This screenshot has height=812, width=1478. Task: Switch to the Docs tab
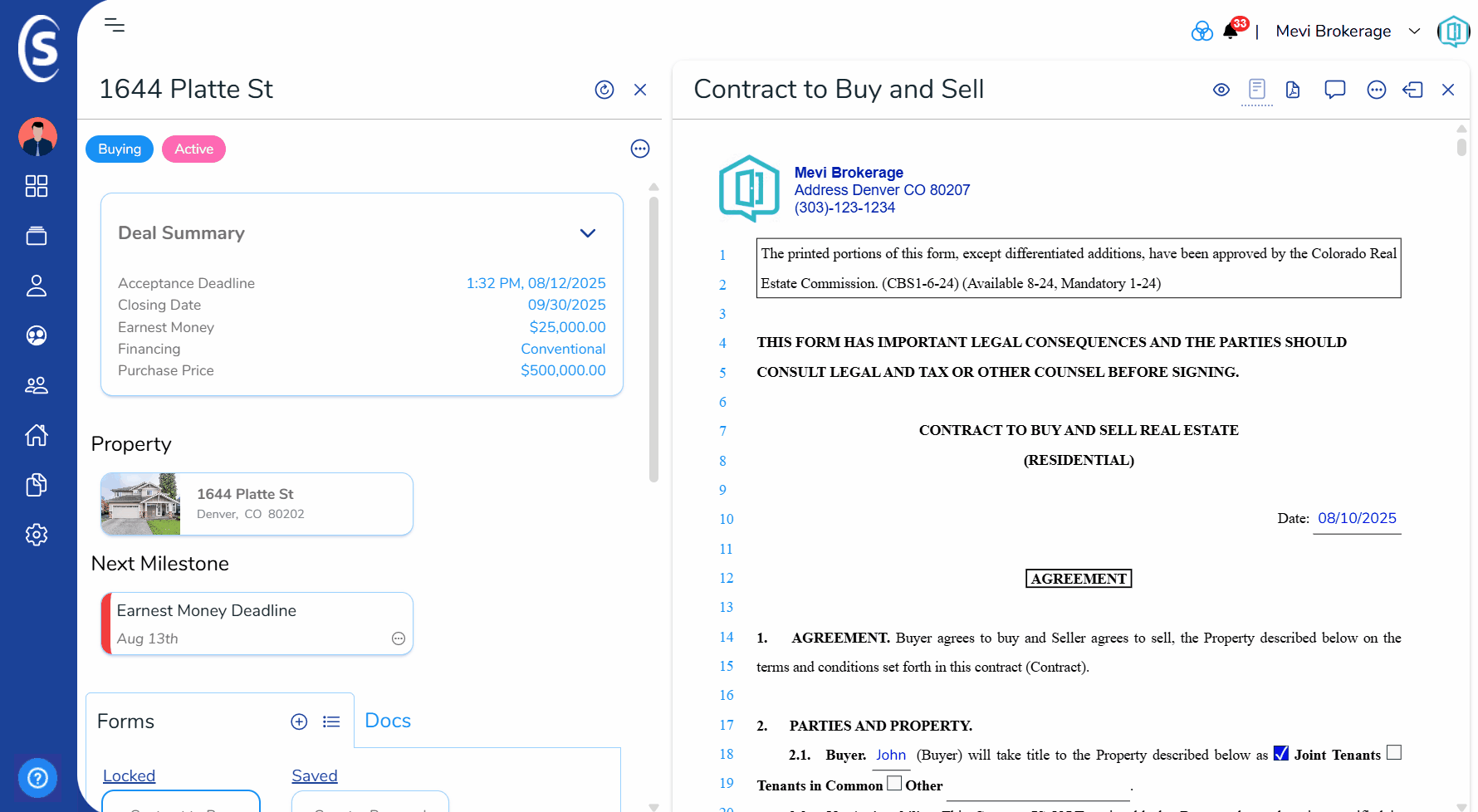[388, 721]
